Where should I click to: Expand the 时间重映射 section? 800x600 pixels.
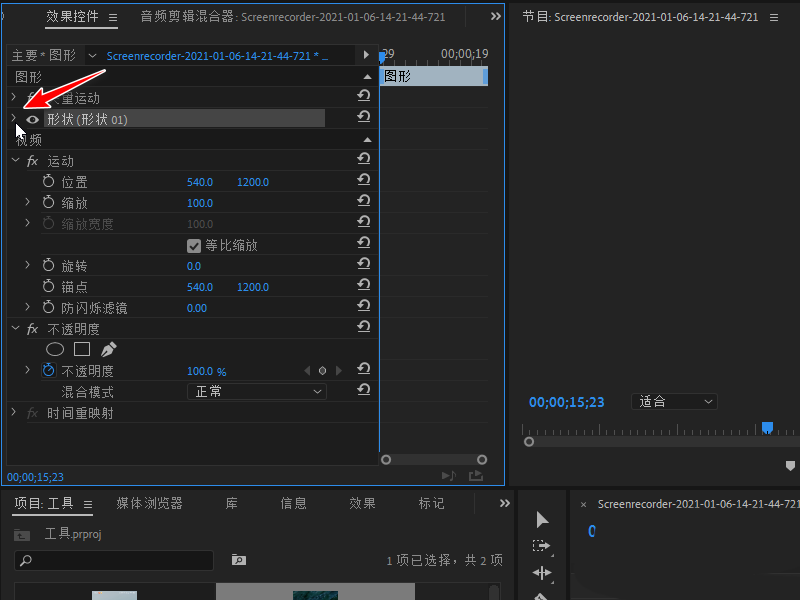[x=15, y=412]
